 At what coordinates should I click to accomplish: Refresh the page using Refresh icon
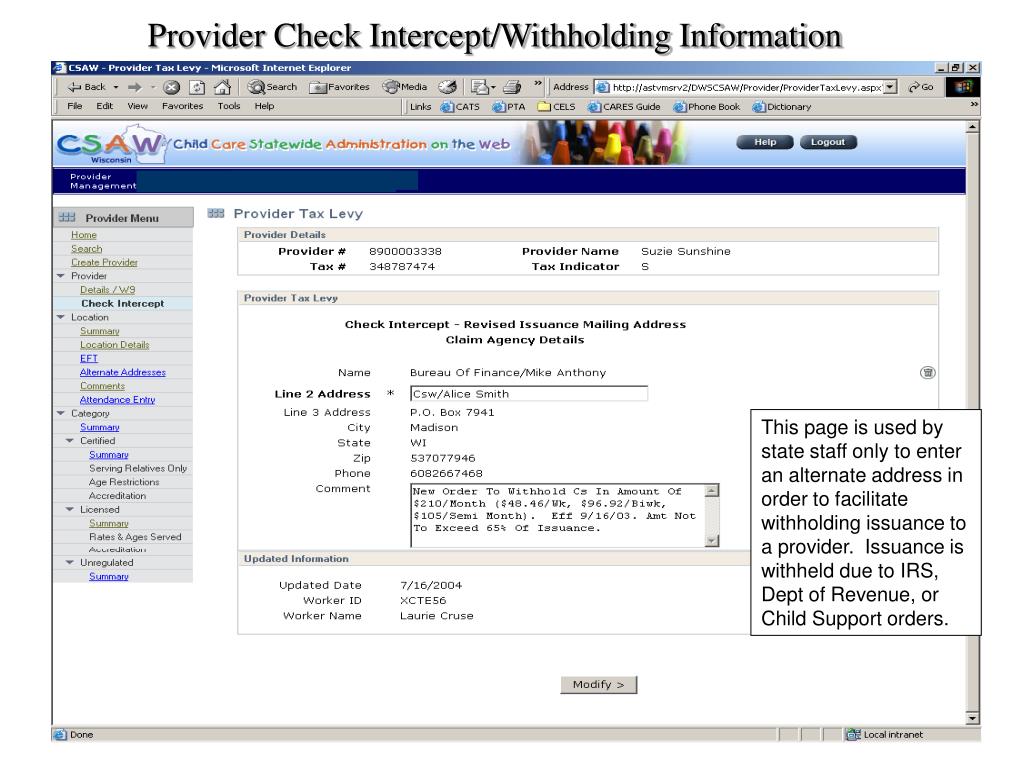pos(197,87)
